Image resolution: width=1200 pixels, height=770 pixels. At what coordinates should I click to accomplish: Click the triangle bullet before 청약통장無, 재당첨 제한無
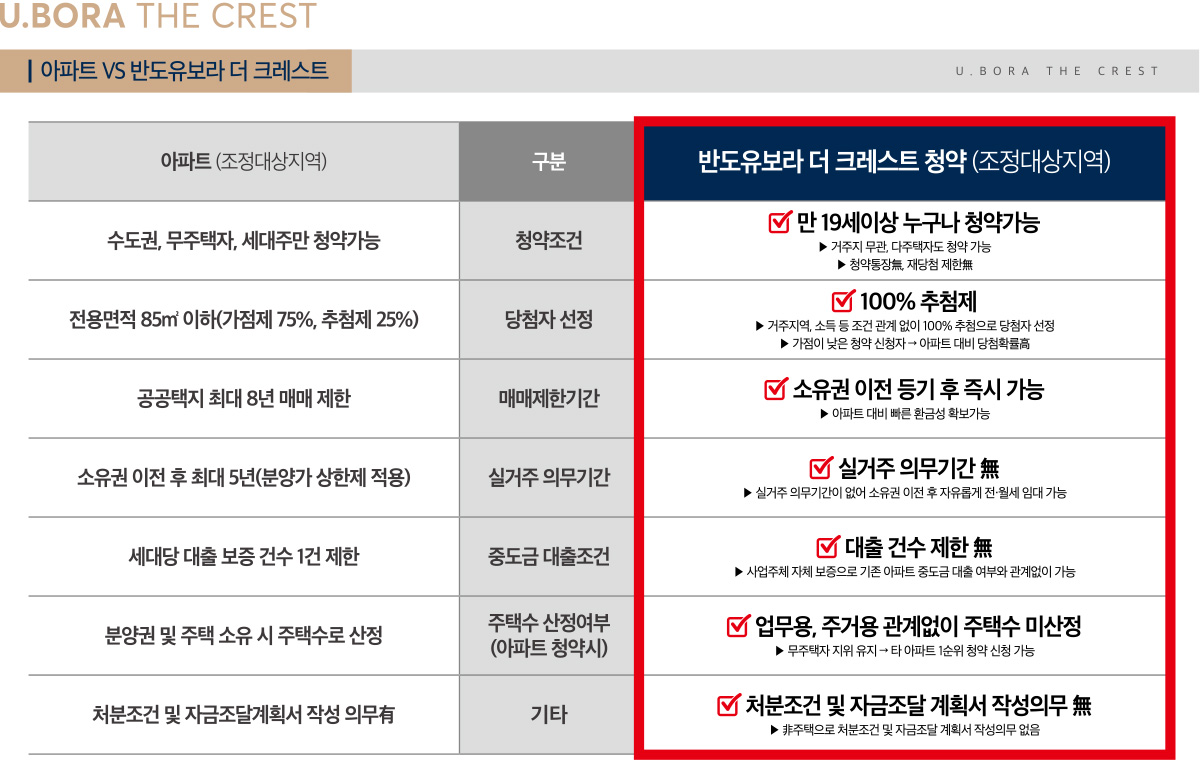841,265
